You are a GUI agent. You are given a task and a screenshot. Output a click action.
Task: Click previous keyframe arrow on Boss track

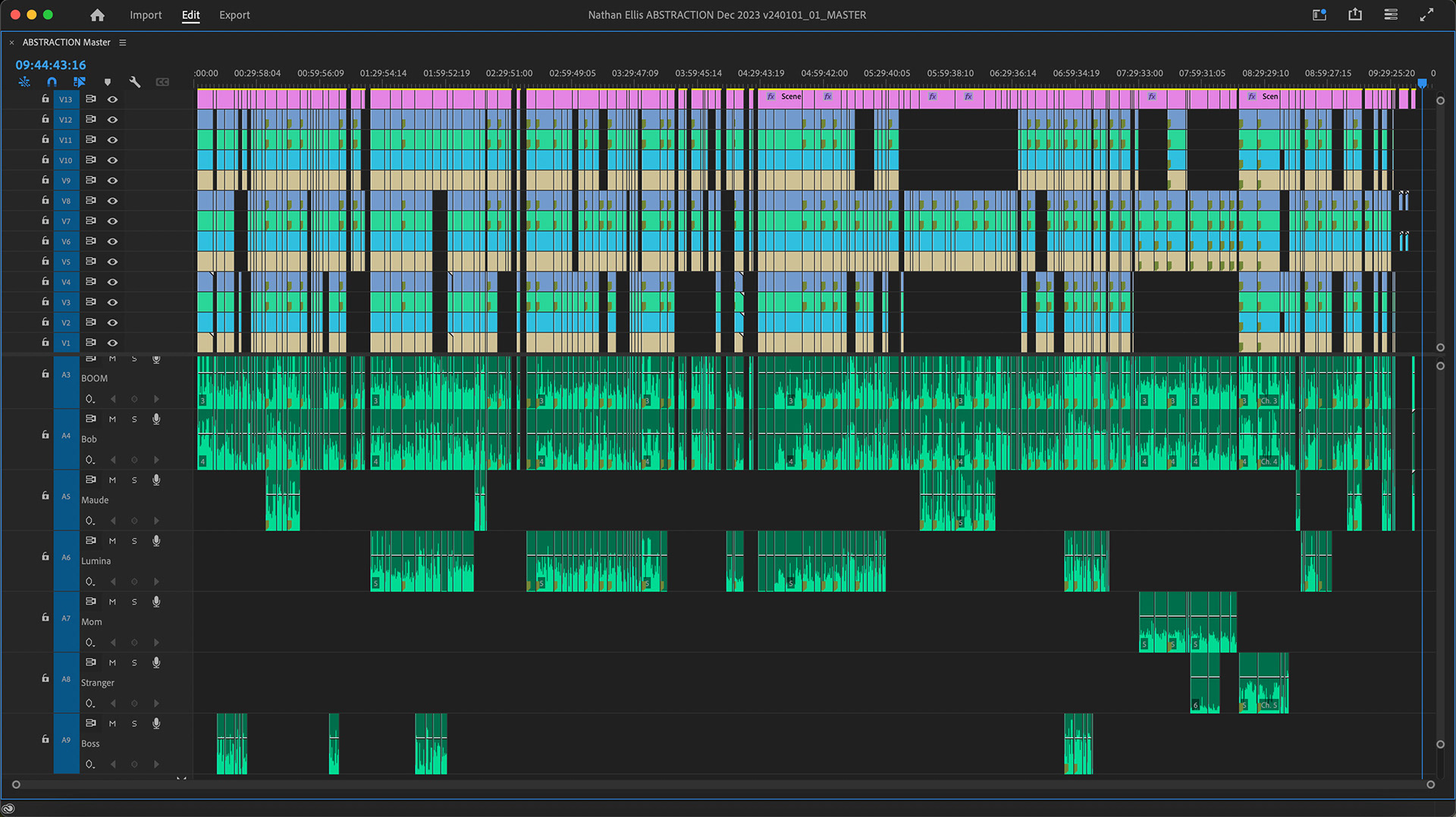(112, 763)
